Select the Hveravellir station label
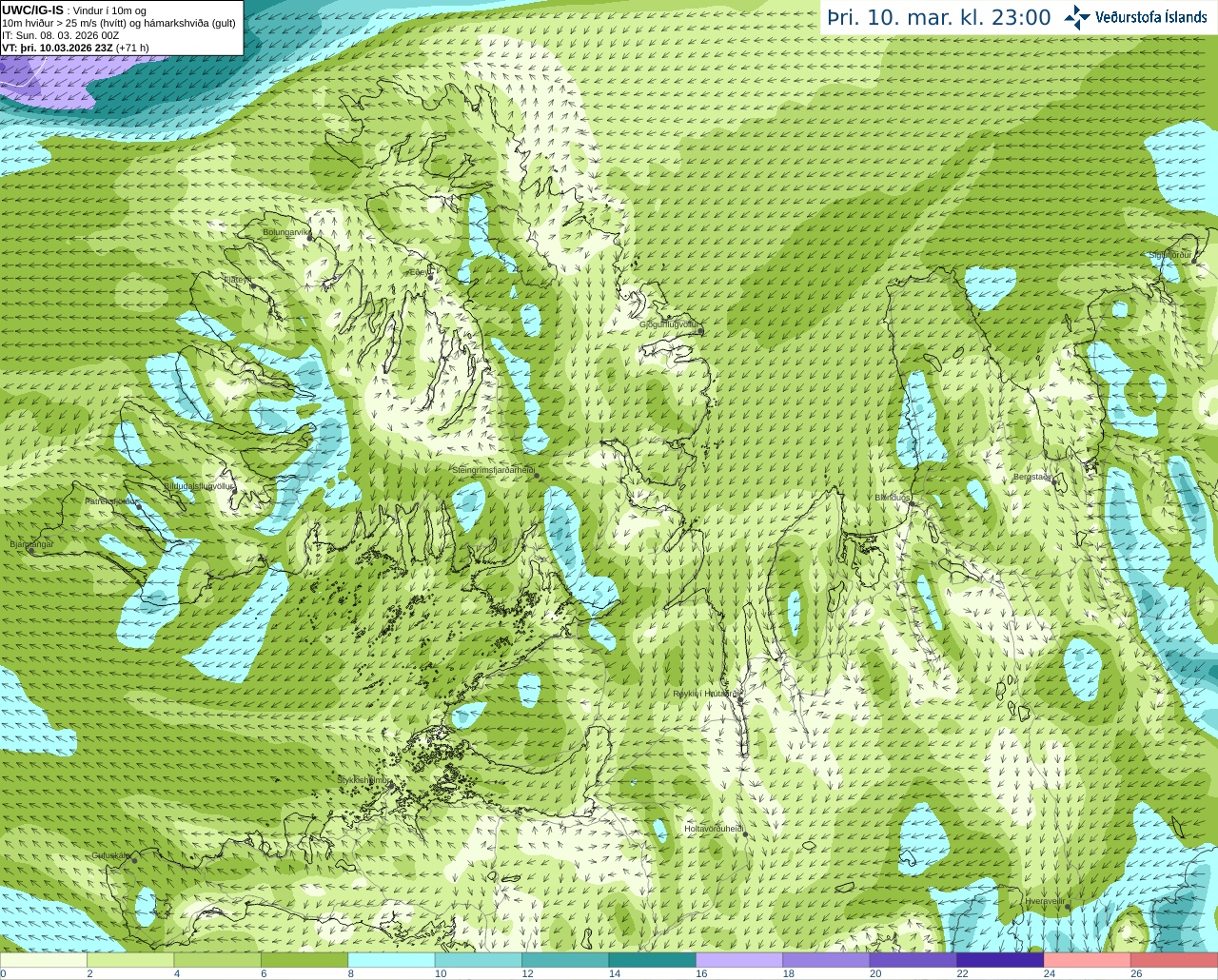Screen dimensions: 1218x980 (x=1045, y=901)
